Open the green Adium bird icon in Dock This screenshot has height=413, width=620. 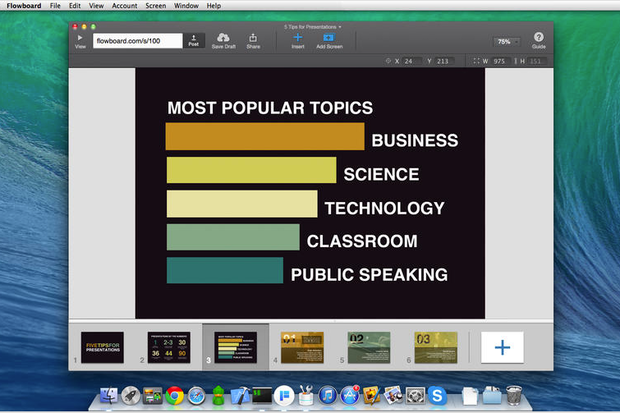pos(218,396)
